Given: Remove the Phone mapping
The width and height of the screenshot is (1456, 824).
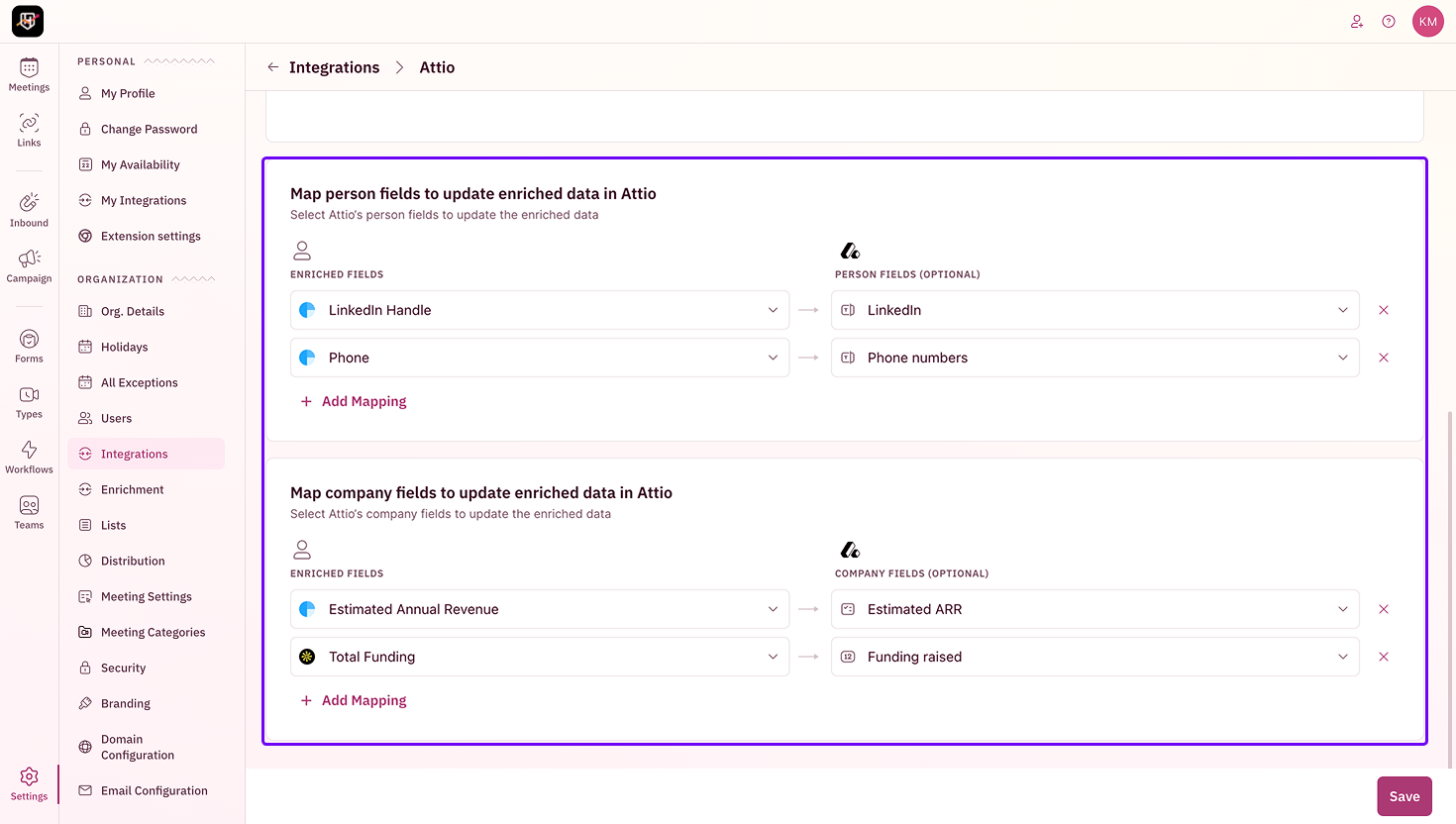Looking at the screenshot, I should [x=1384, y=358].
